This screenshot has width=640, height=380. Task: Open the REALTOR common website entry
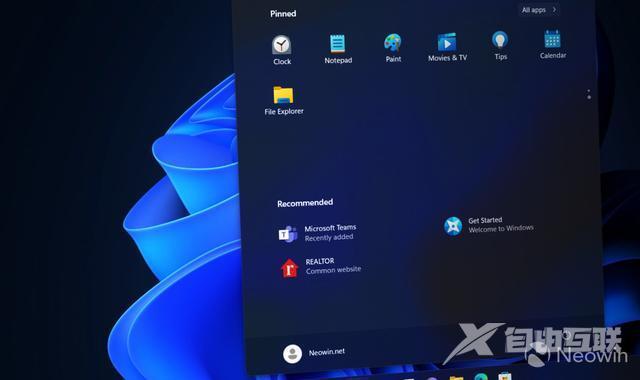(321, 267)
